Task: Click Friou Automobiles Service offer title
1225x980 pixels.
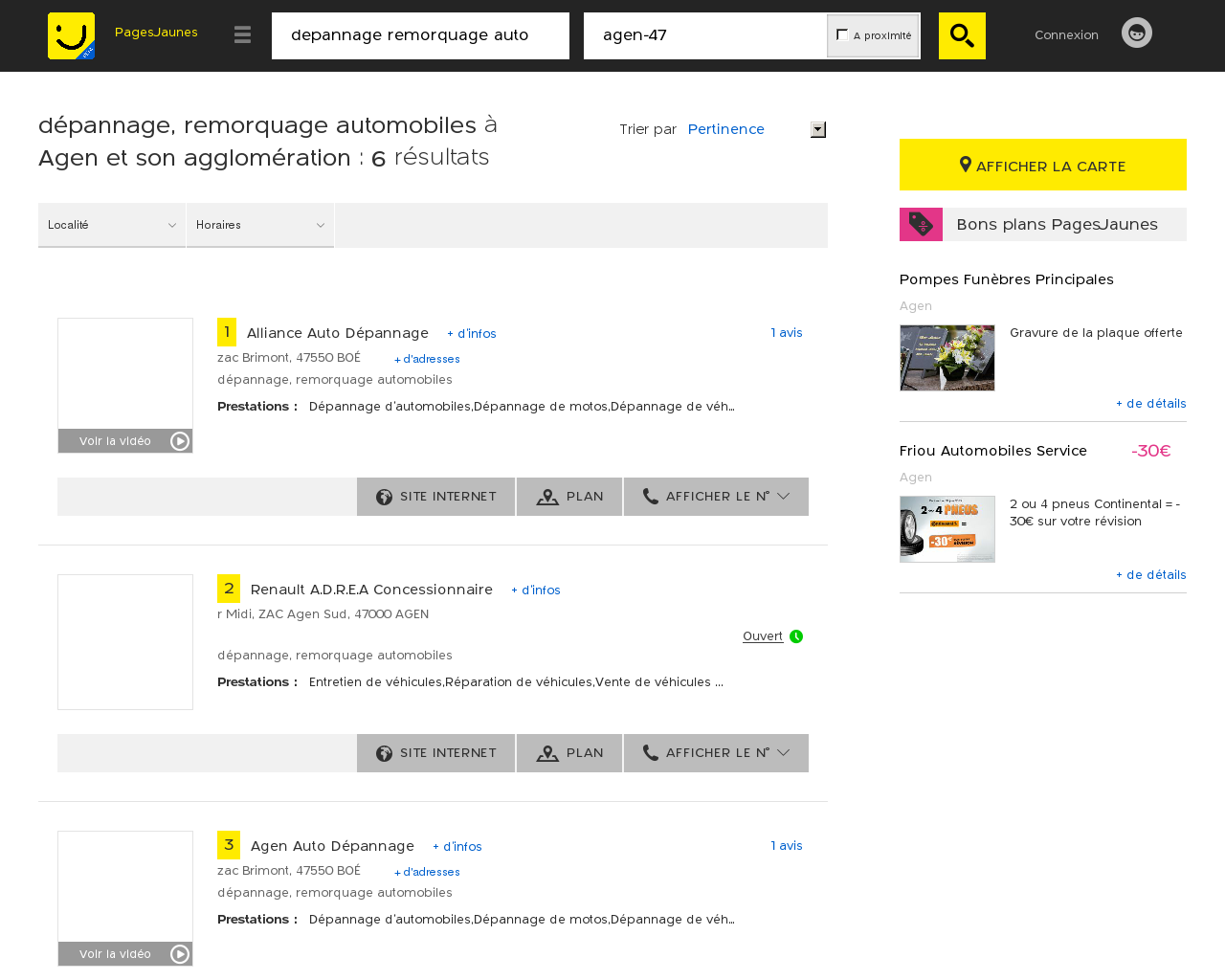Action: [x=993, y=451]
